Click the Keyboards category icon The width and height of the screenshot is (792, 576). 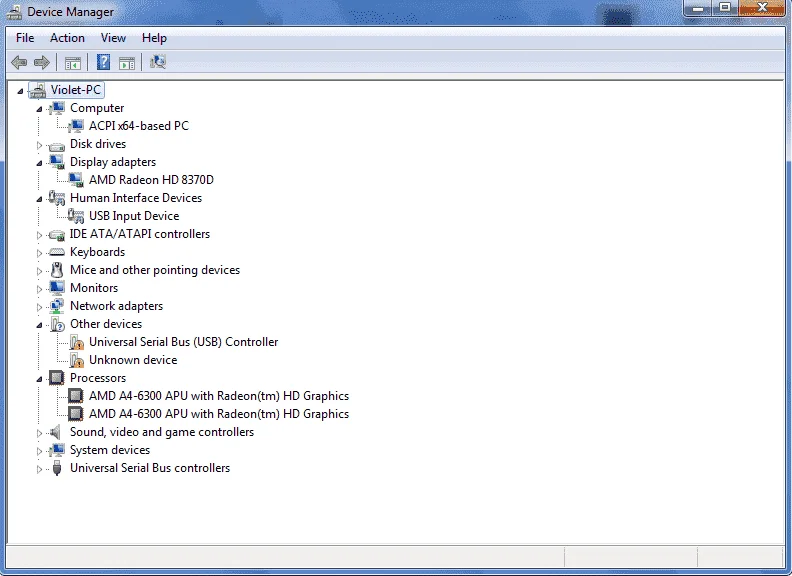[x=57, y=252]
